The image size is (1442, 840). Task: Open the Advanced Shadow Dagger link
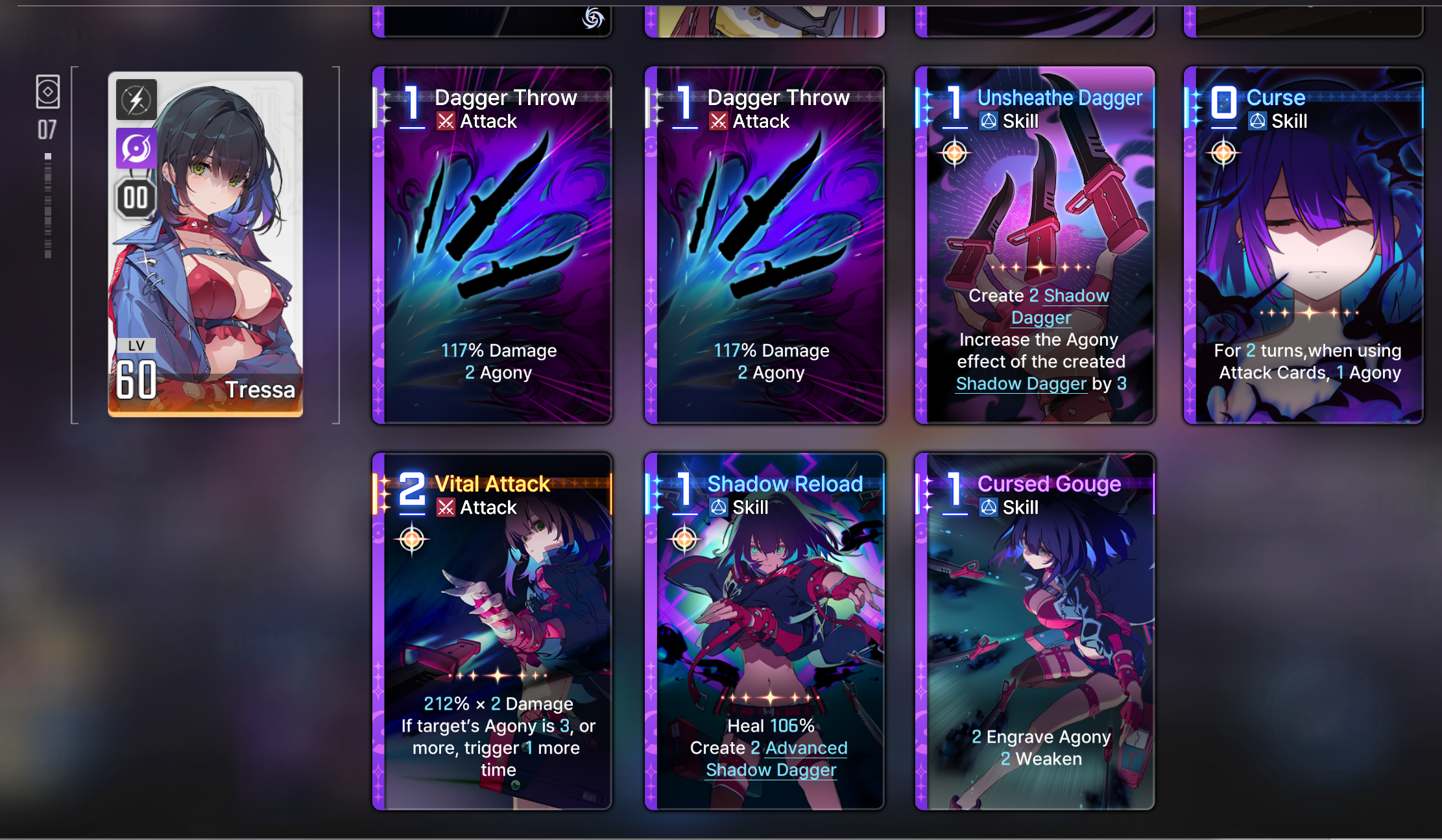(776, 758)
